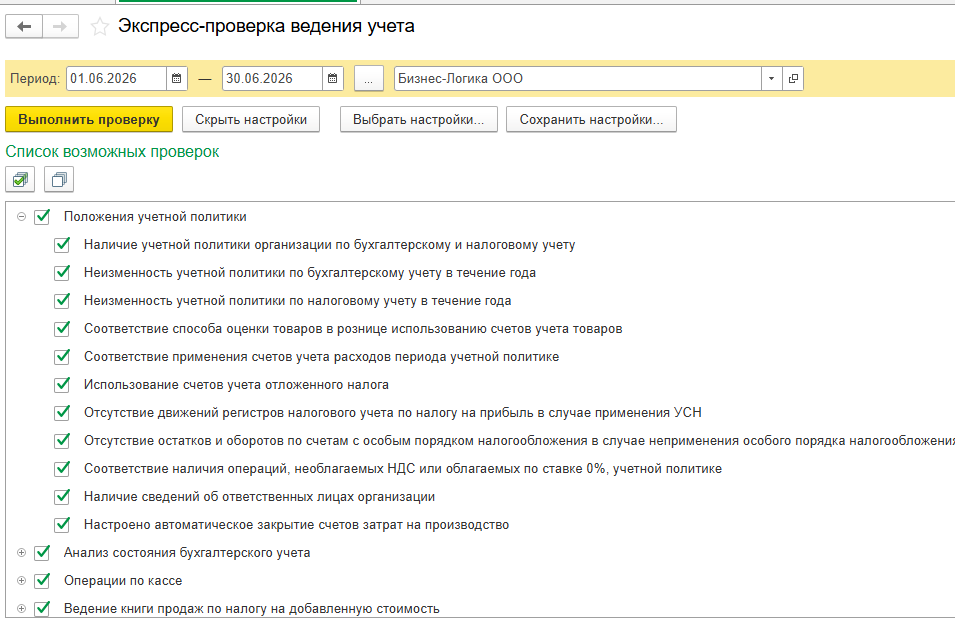Toggle Отсутствие остатков и оборотов checkbox
Viewport: 955px width, 621px height.
62,441
